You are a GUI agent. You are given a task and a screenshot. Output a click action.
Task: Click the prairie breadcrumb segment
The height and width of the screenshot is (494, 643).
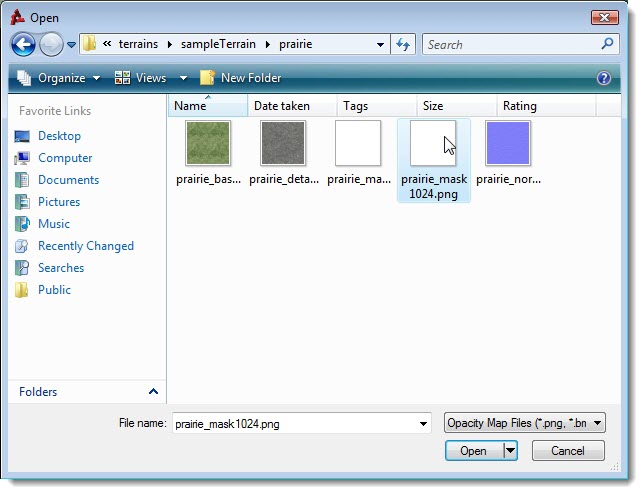(x=296, y=44)
